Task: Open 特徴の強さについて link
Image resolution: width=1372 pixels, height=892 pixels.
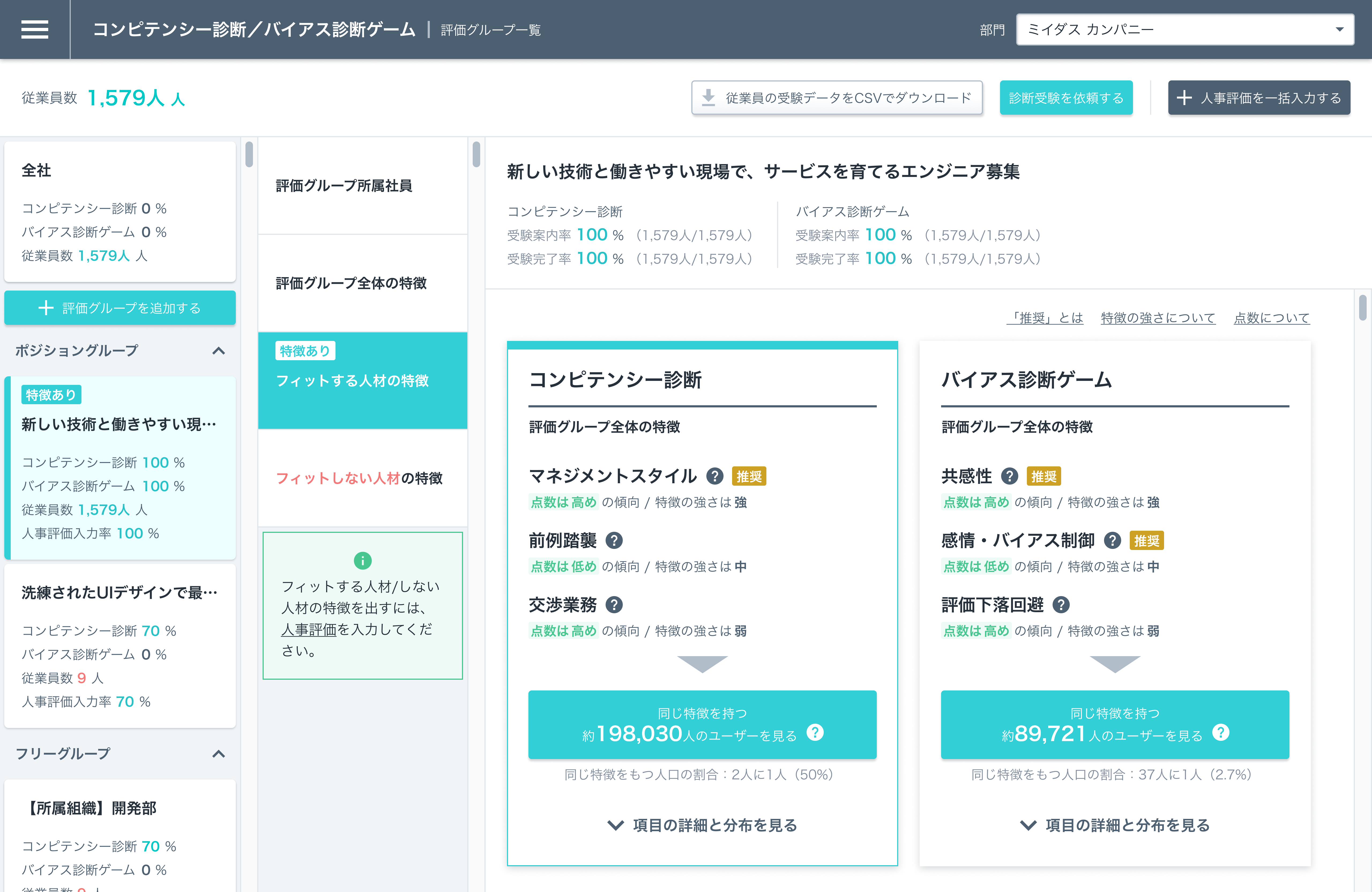Action: click(x=1158, y=318)
